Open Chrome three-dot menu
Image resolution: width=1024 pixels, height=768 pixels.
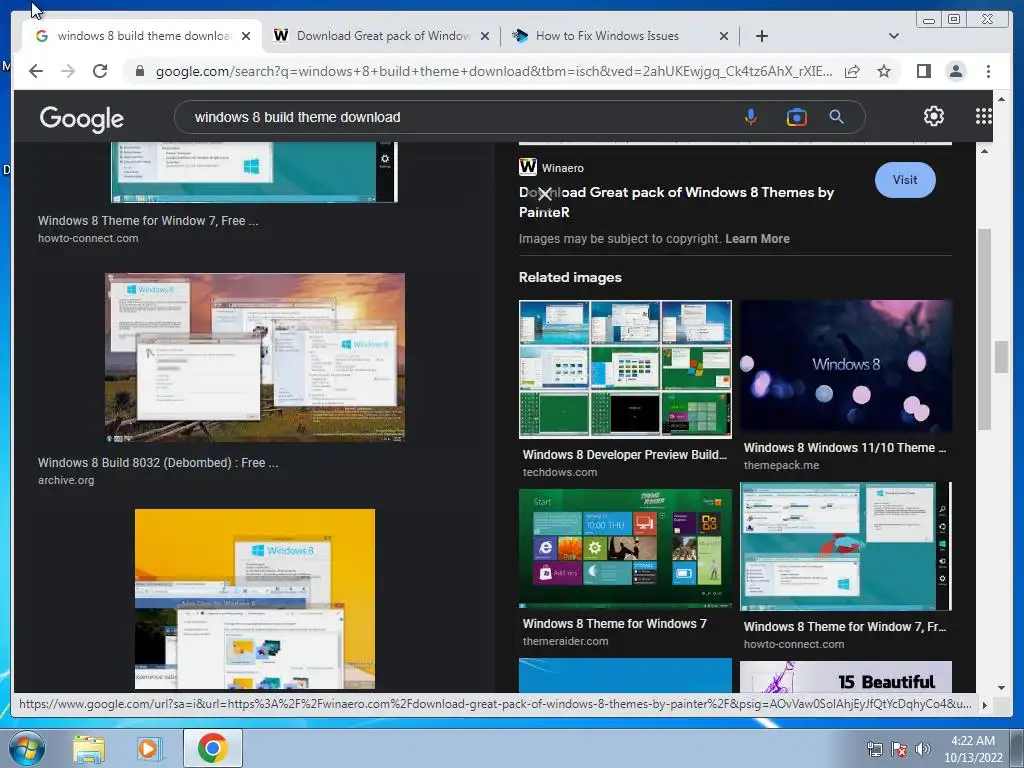[988, 71]
